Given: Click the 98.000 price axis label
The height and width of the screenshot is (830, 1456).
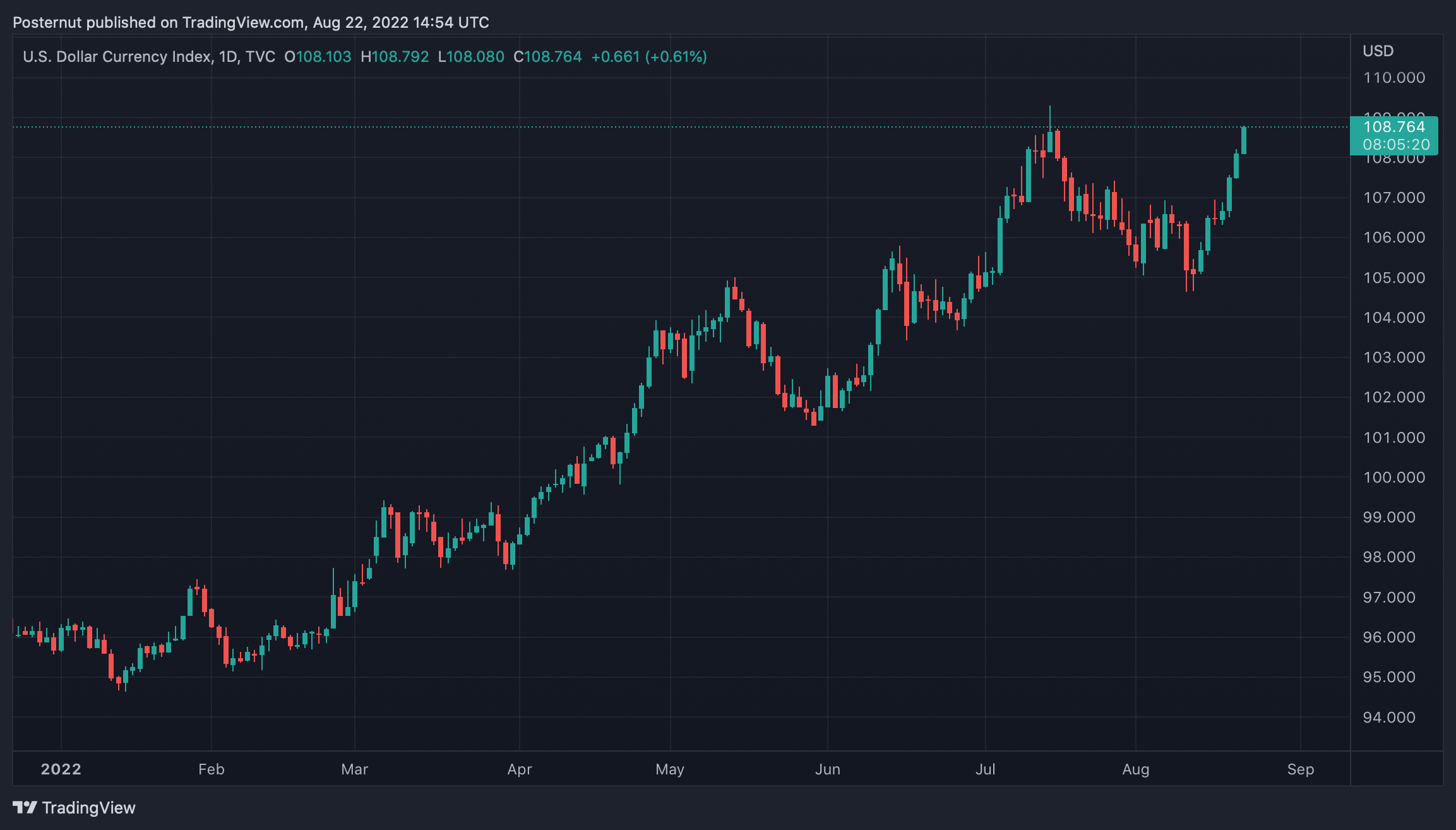Looking at the screenshot, I should click(x=1389, y=557).
